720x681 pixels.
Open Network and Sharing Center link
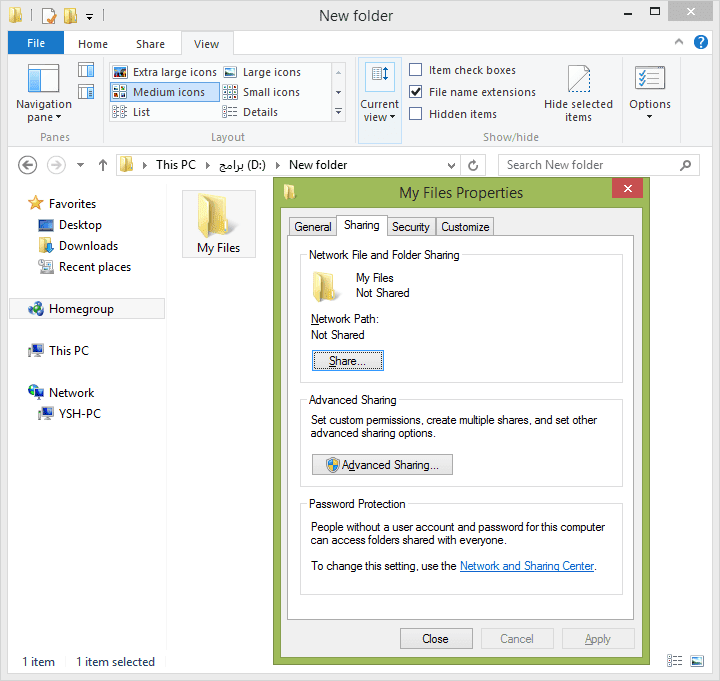[x=527, y=566]
